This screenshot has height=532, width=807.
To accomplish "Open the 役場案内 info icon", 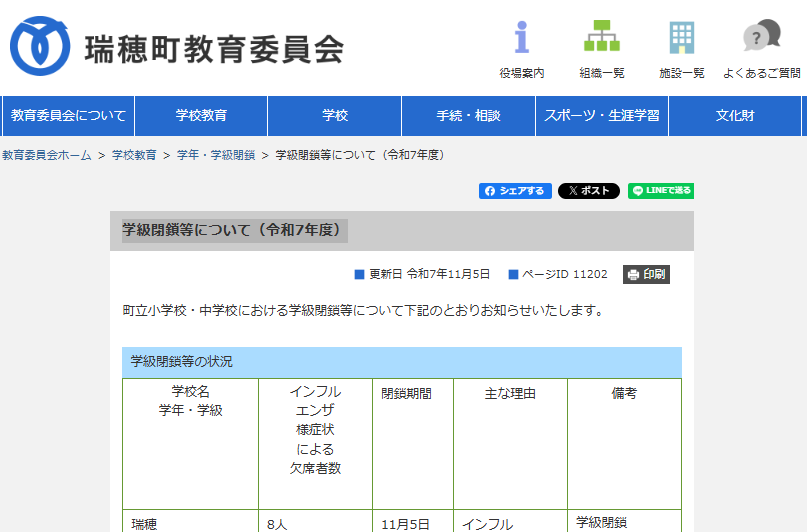I will pos(521,49).
